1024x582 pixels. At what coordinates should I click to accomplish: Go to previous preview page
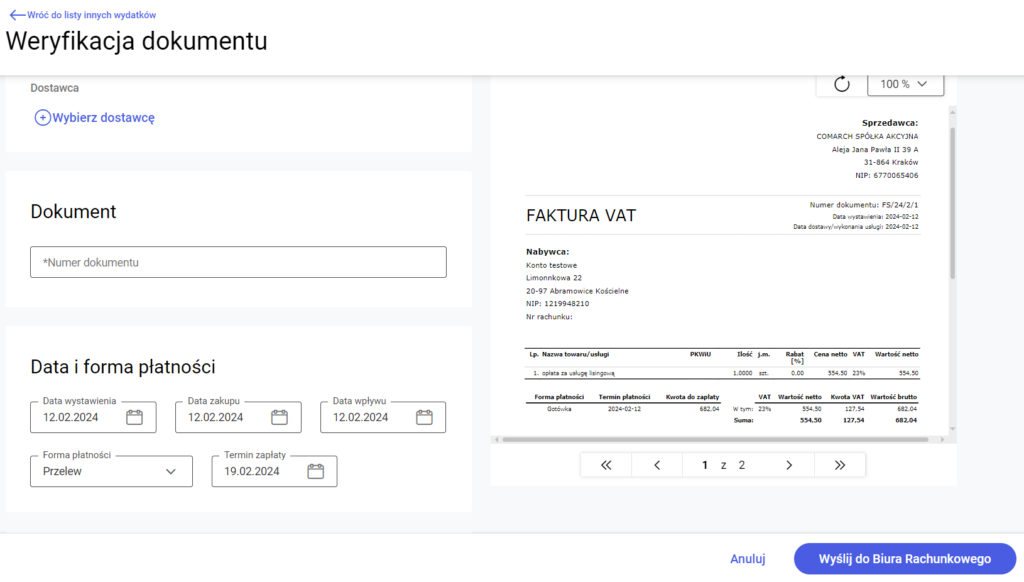click(657, 465)
